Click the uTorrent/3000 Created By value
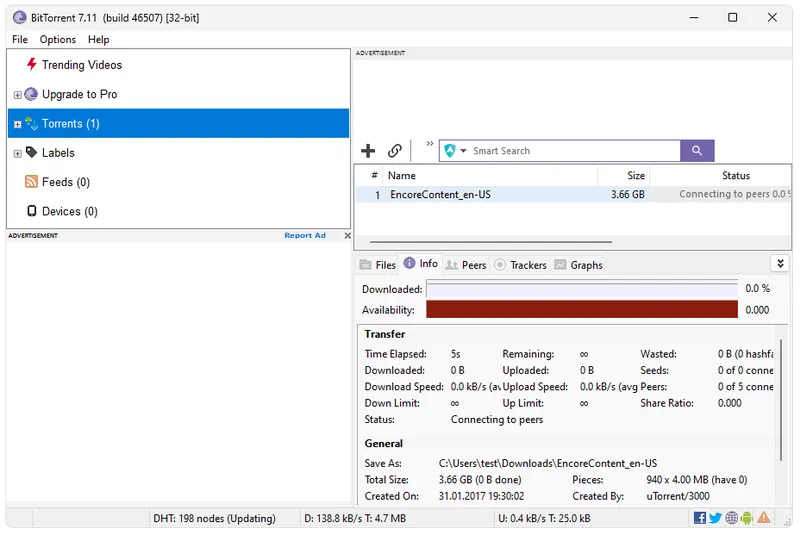Viewport: 800px width, 535px height. (678, 496)
